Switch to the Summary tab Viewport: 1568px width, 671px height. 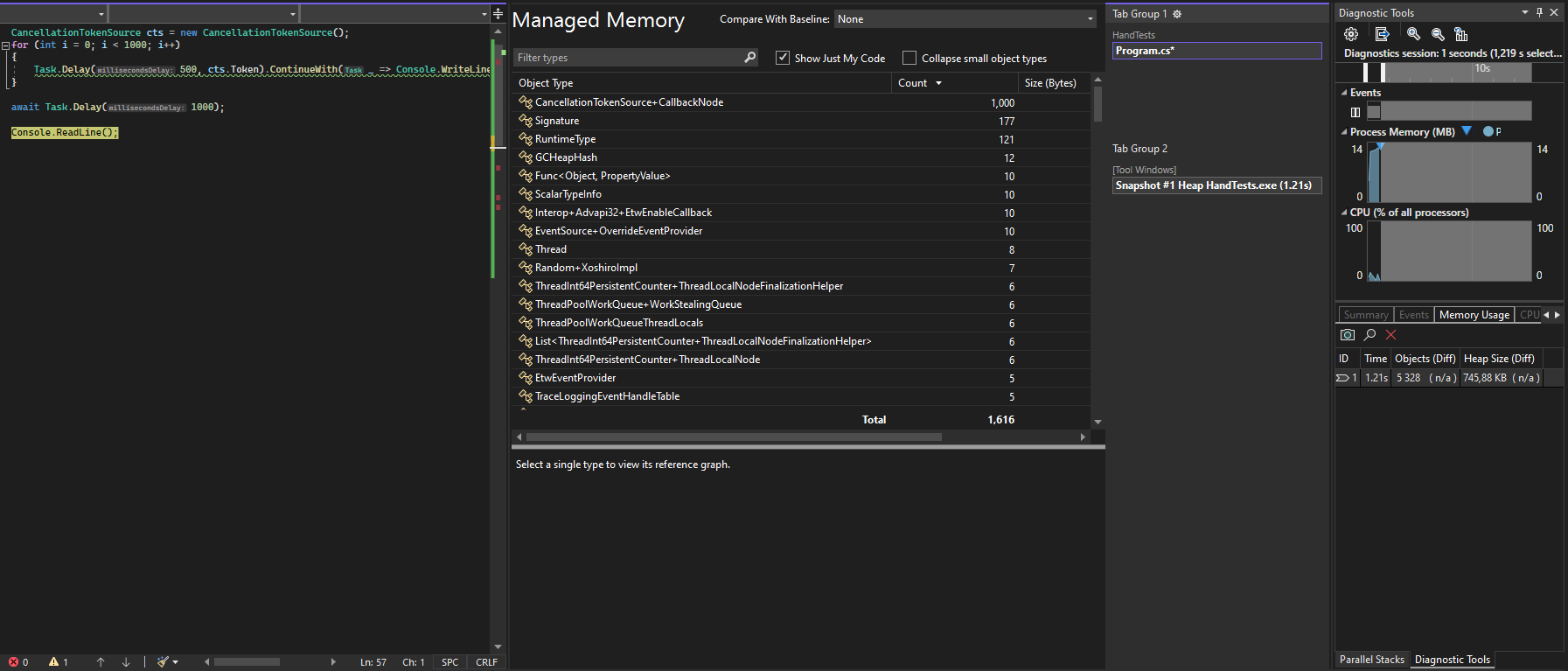[1365, 315]
